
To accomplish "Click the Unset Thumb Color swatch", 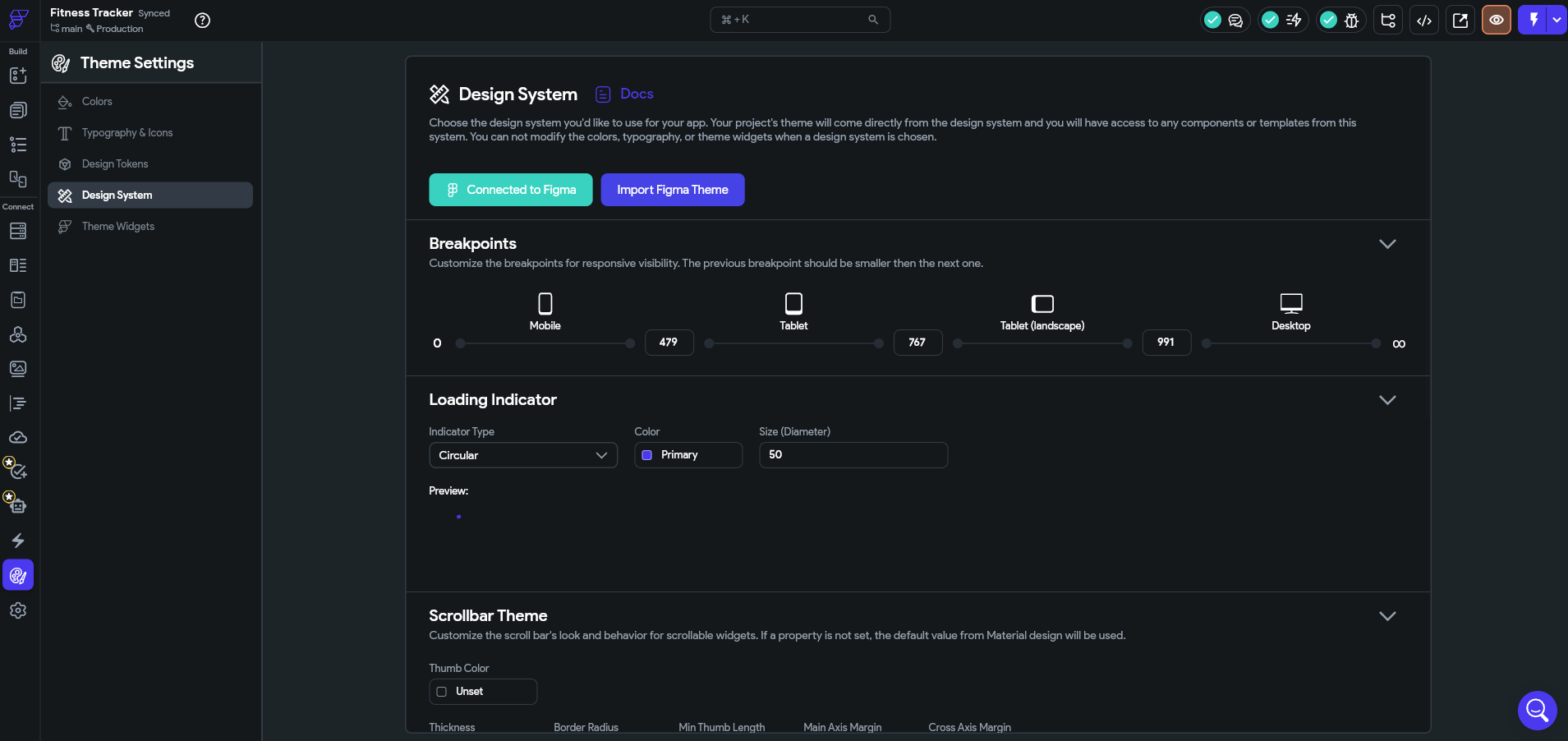I will tap(483, 692).
